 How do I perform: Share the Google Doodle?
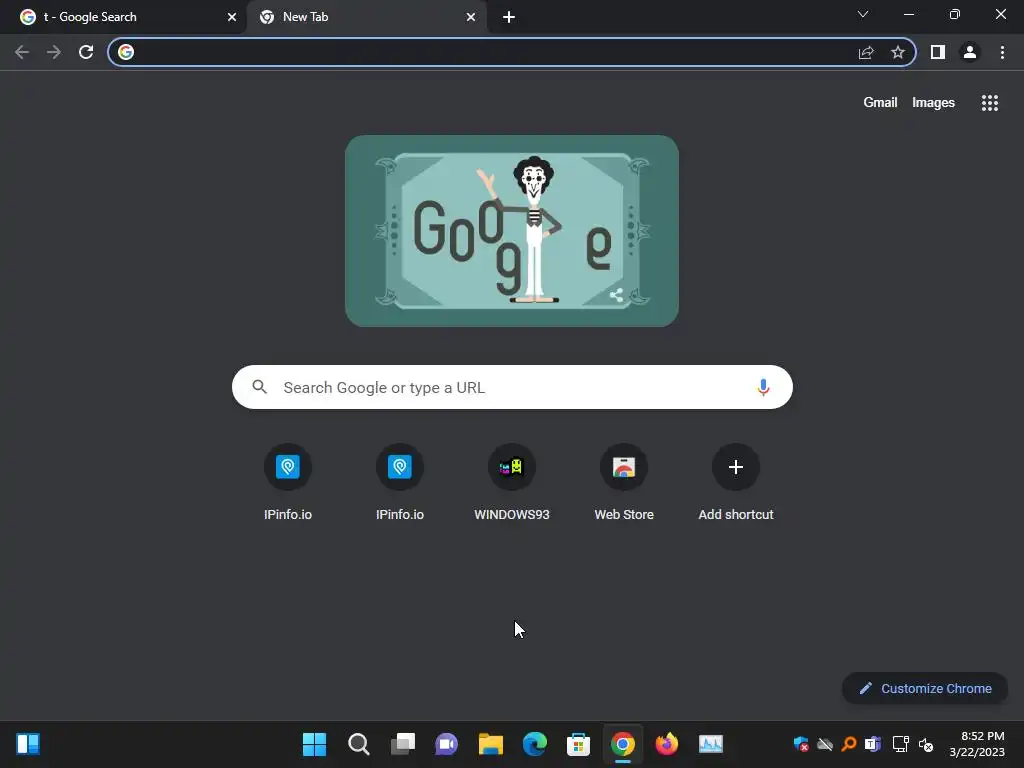point(616,295)
